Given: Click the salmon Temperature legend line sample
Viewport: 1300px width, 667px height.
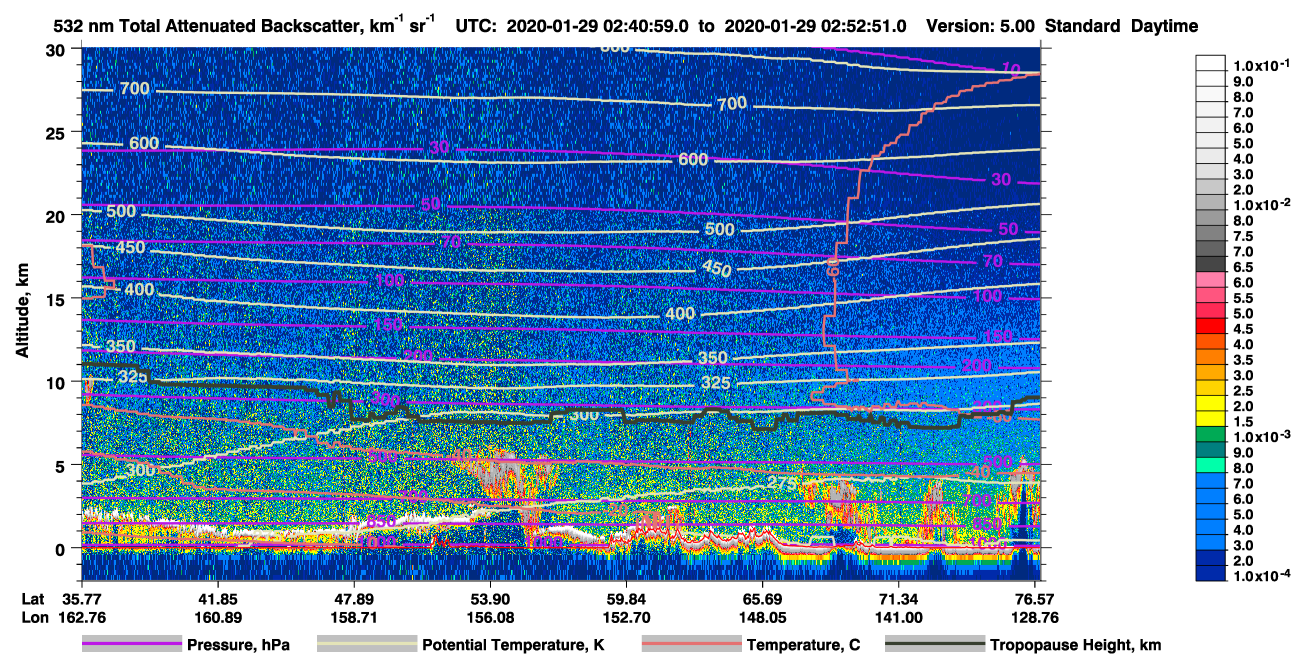Looking at the screenshot, I should (690, 645).
